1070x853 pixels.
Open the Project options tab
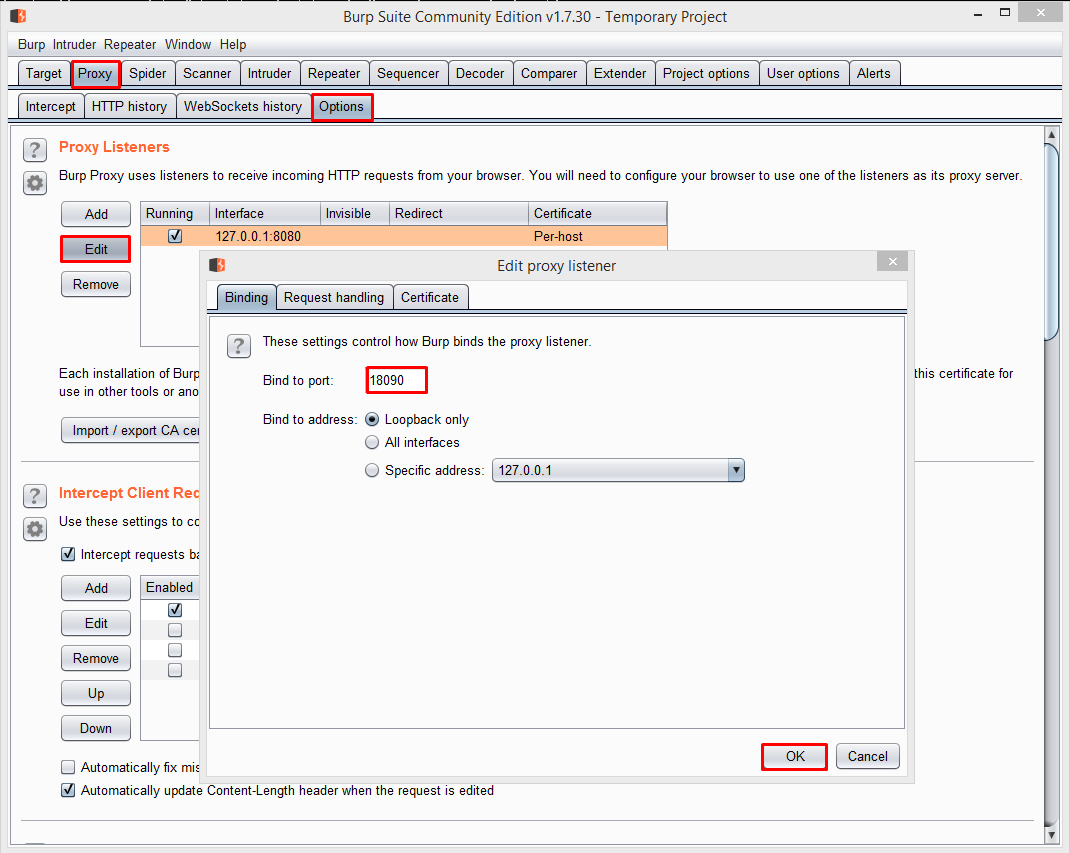tap(706, 73)
